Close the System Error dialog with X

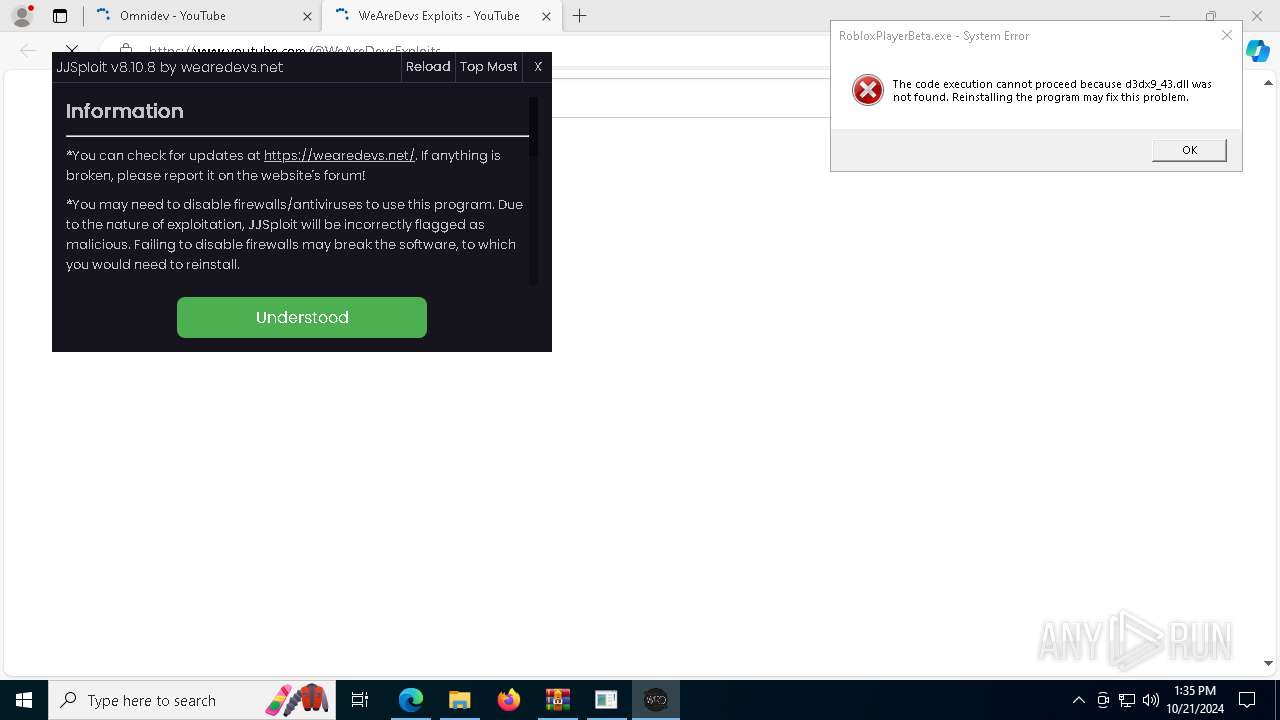[x=1227, y=35]
